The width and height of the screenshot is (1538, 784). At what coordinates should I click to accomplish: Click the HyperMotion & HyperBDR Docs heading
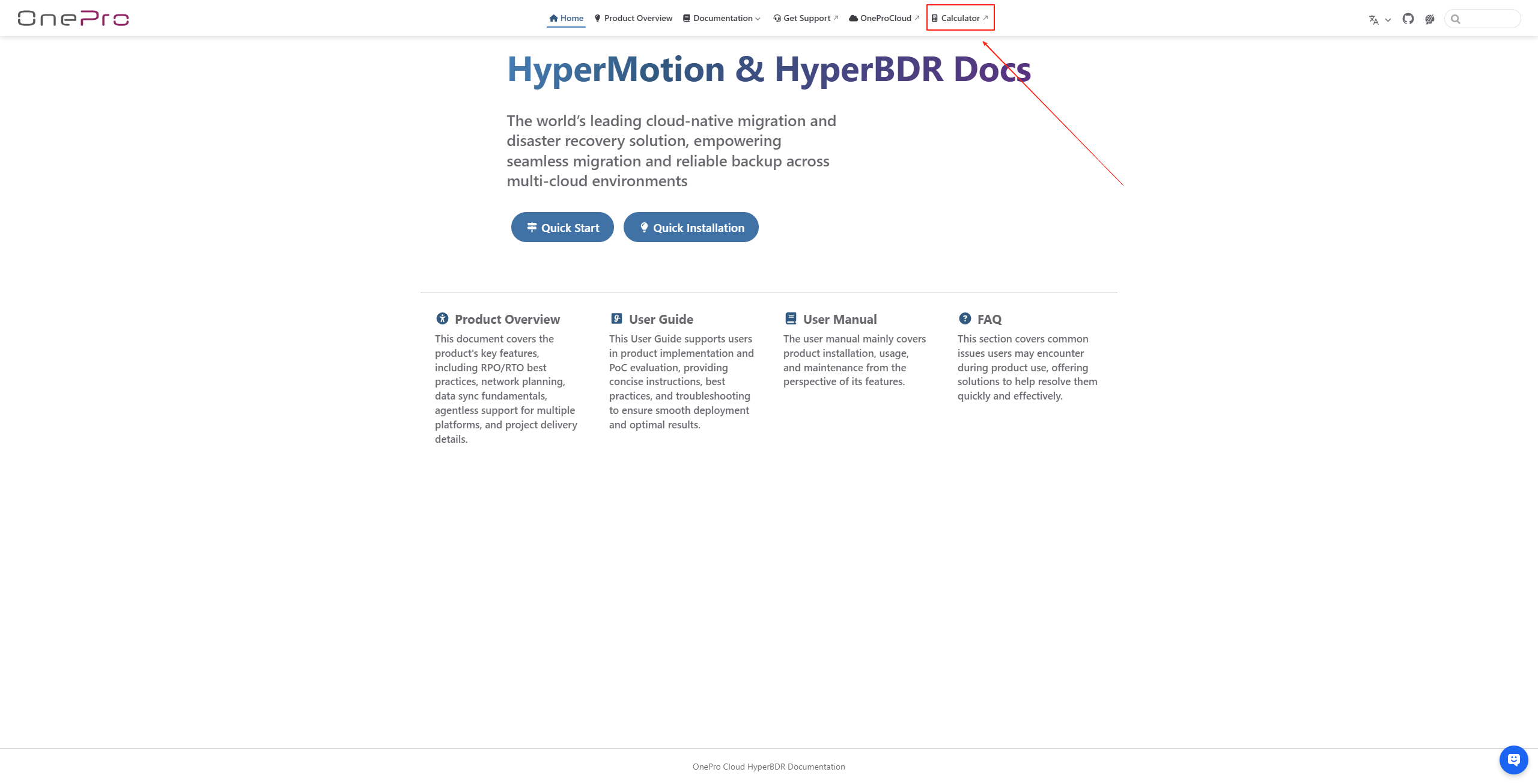pos(769,68)
